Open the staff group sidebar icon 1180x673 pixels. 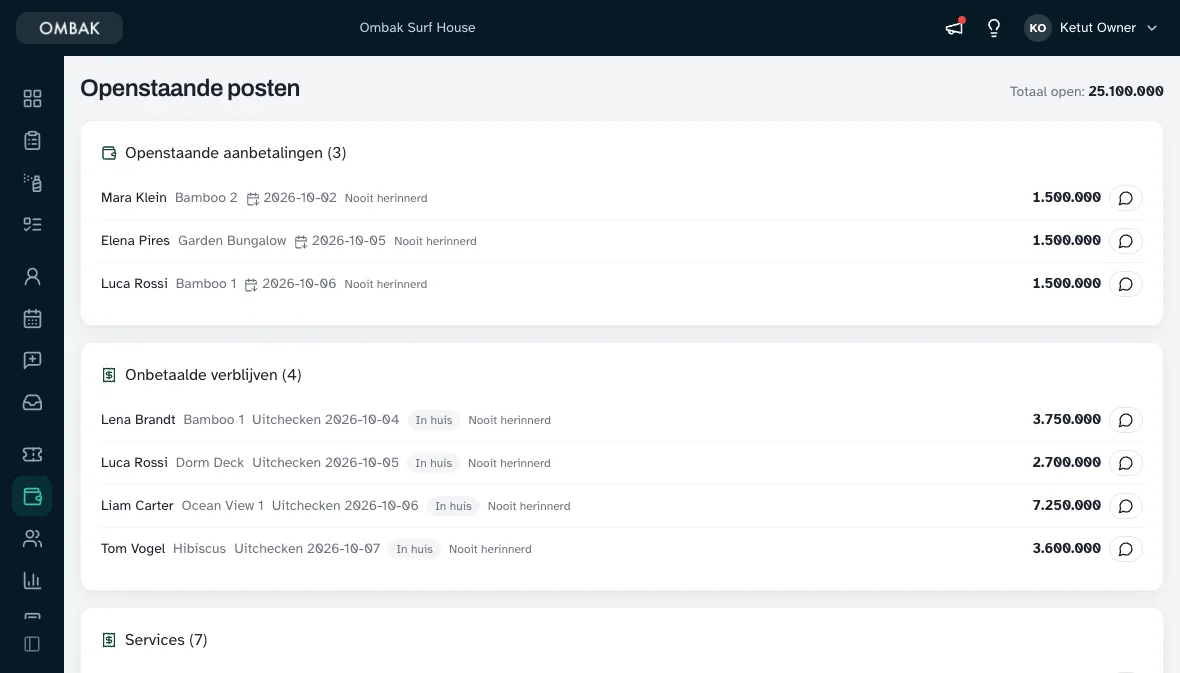coord(32,539)
